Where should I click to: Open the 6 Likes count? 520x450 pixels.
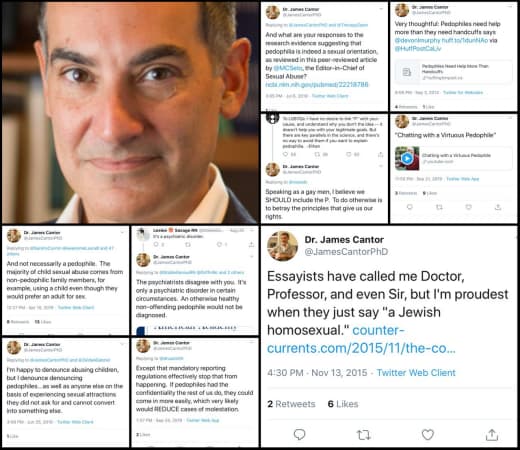pos(343,404)
